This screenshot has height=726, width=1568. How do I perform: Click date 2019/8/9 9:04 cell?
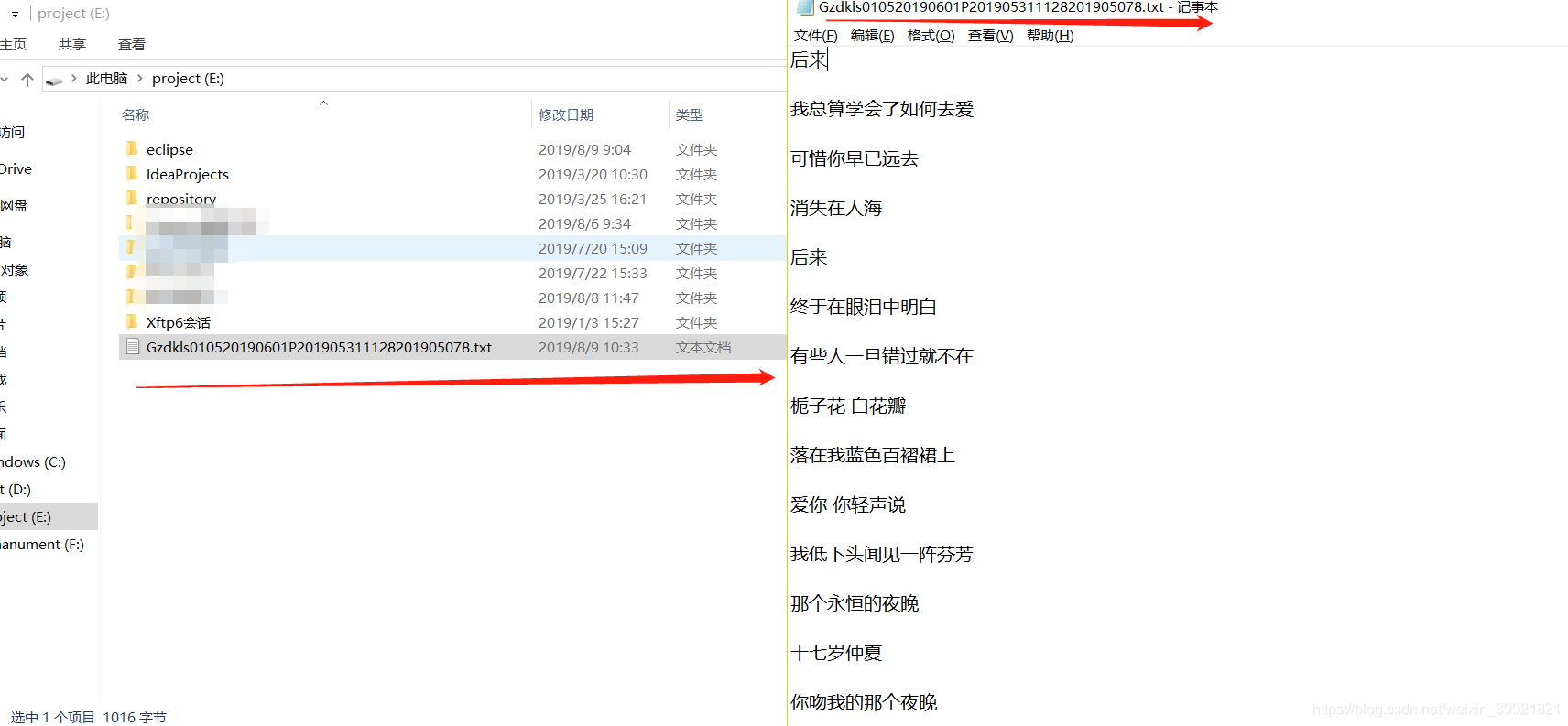[584, 149]
